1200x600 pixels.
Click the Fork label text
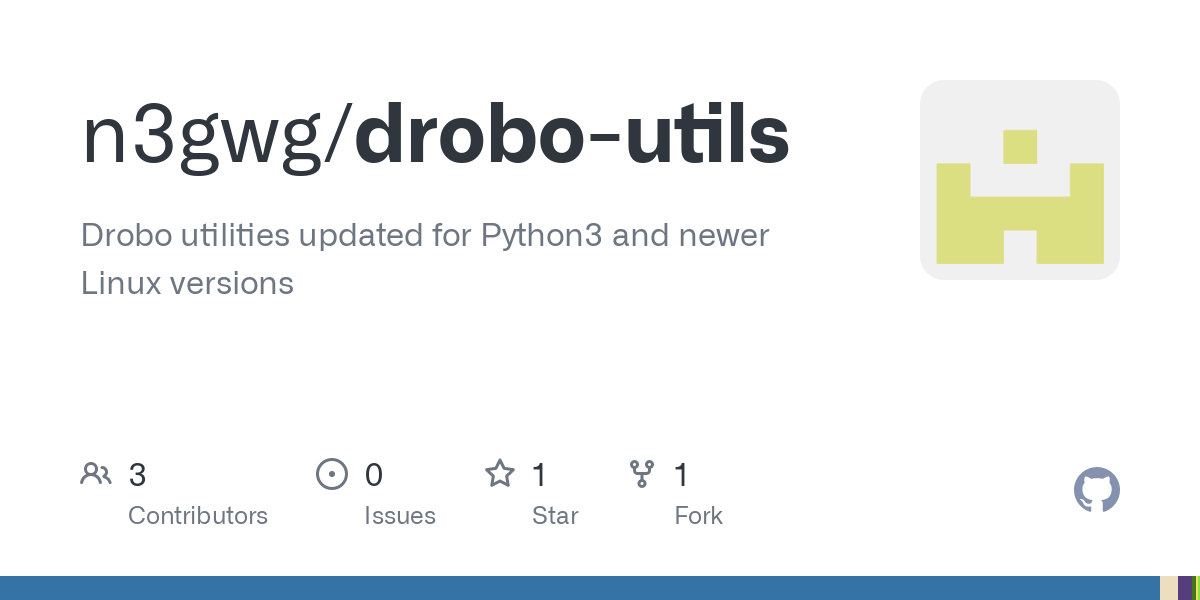pyautogui.click(x=698, y=516)
